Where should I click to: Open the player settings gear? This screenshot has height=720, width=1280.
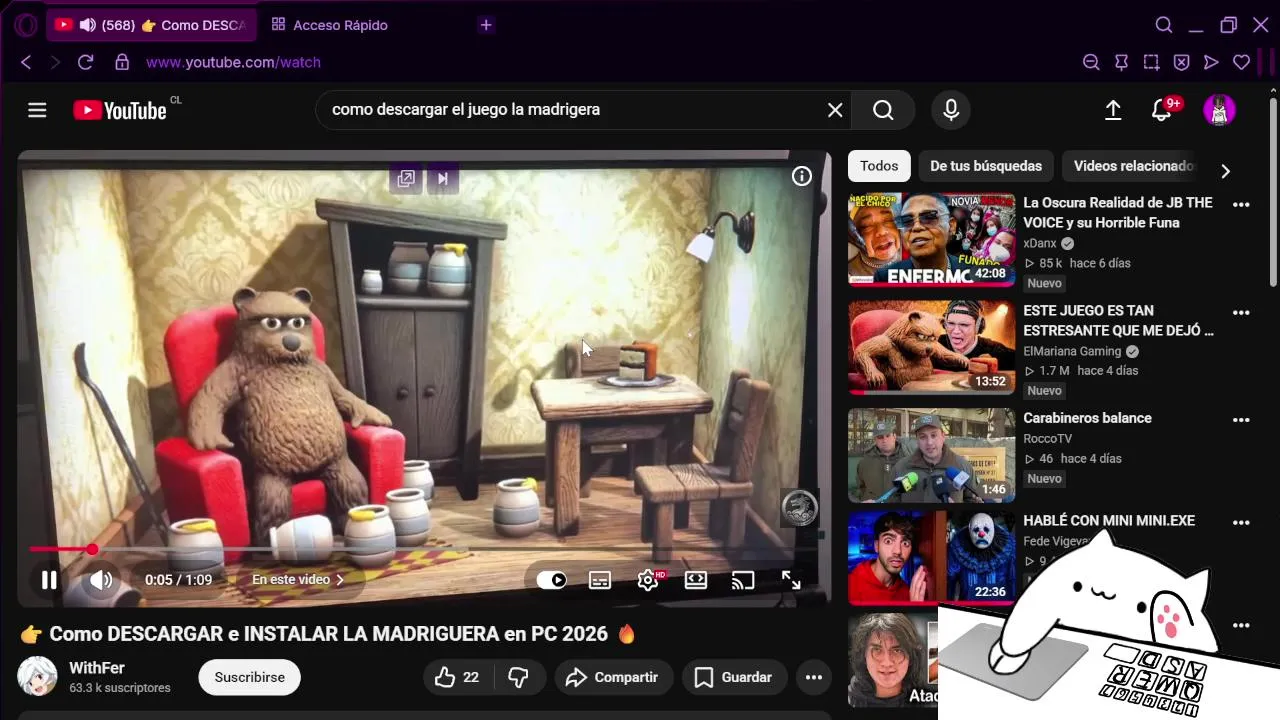(648, 580)
